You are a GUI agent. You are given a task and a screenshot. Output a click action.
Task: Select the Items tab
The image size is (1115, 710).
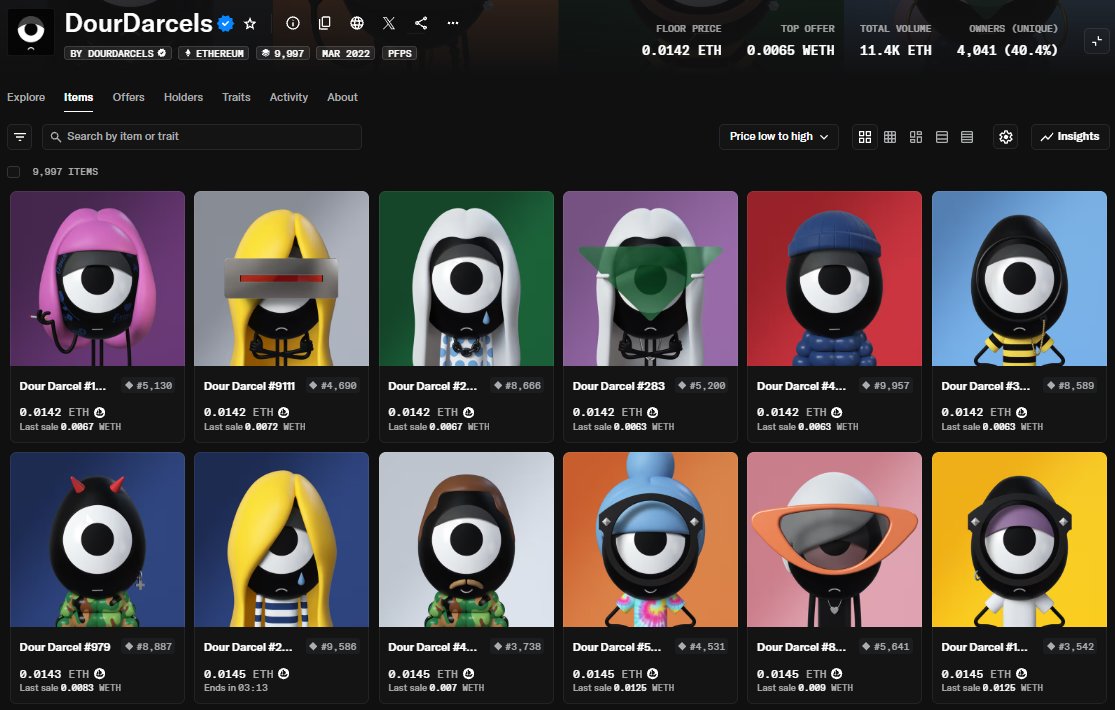(78, 97)
